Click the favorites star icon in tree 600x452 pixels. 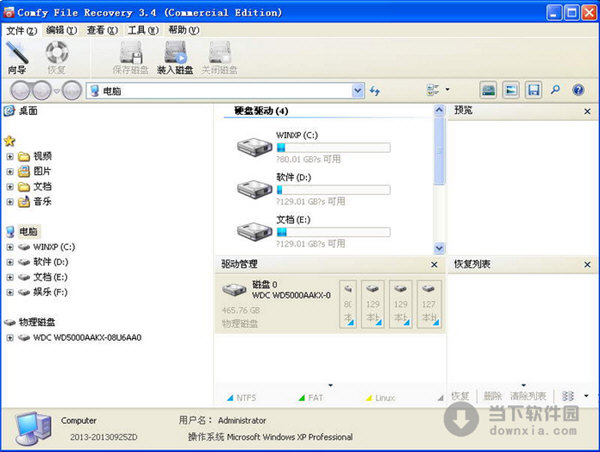click(x=10, y=141)
